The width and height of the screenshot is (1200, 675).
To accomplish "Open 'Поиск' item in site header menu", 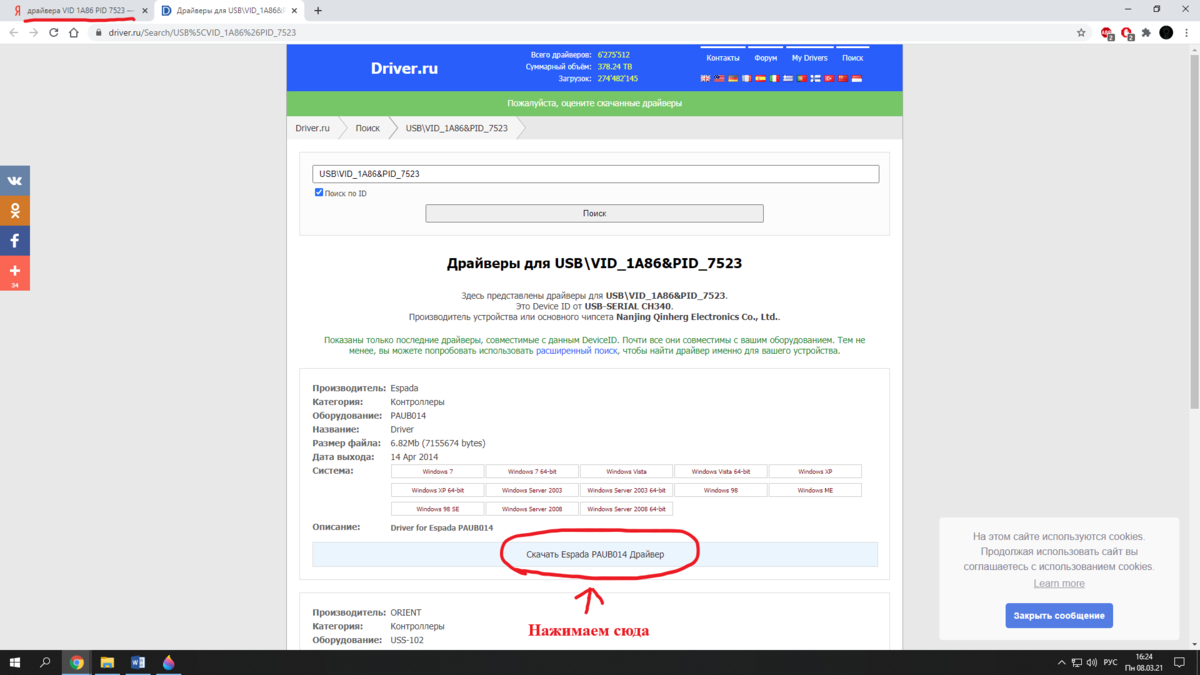I will coord(852,58).
